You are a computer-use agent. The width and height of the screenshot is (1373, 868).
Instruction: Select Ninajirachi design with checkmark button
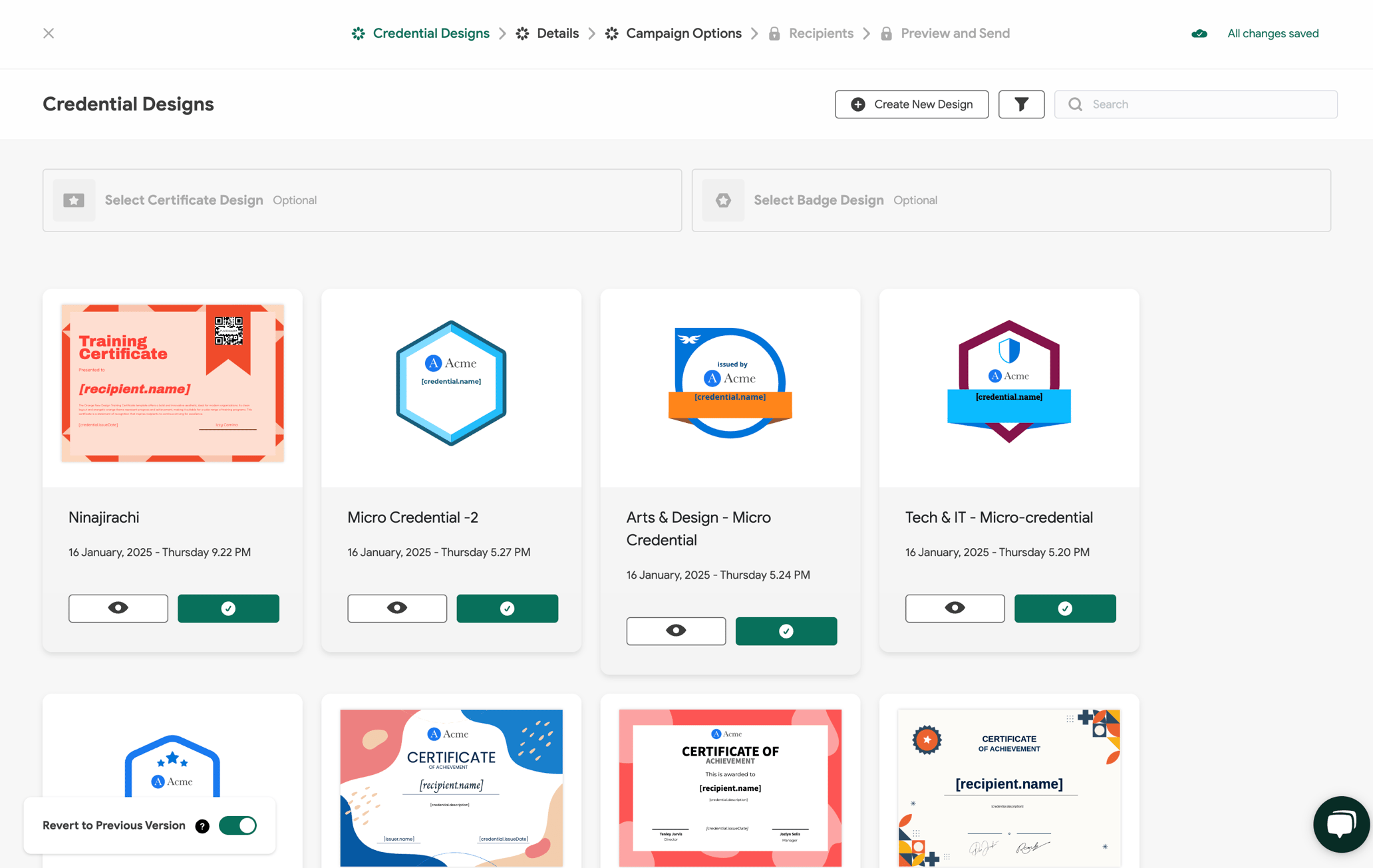[228, 608]
